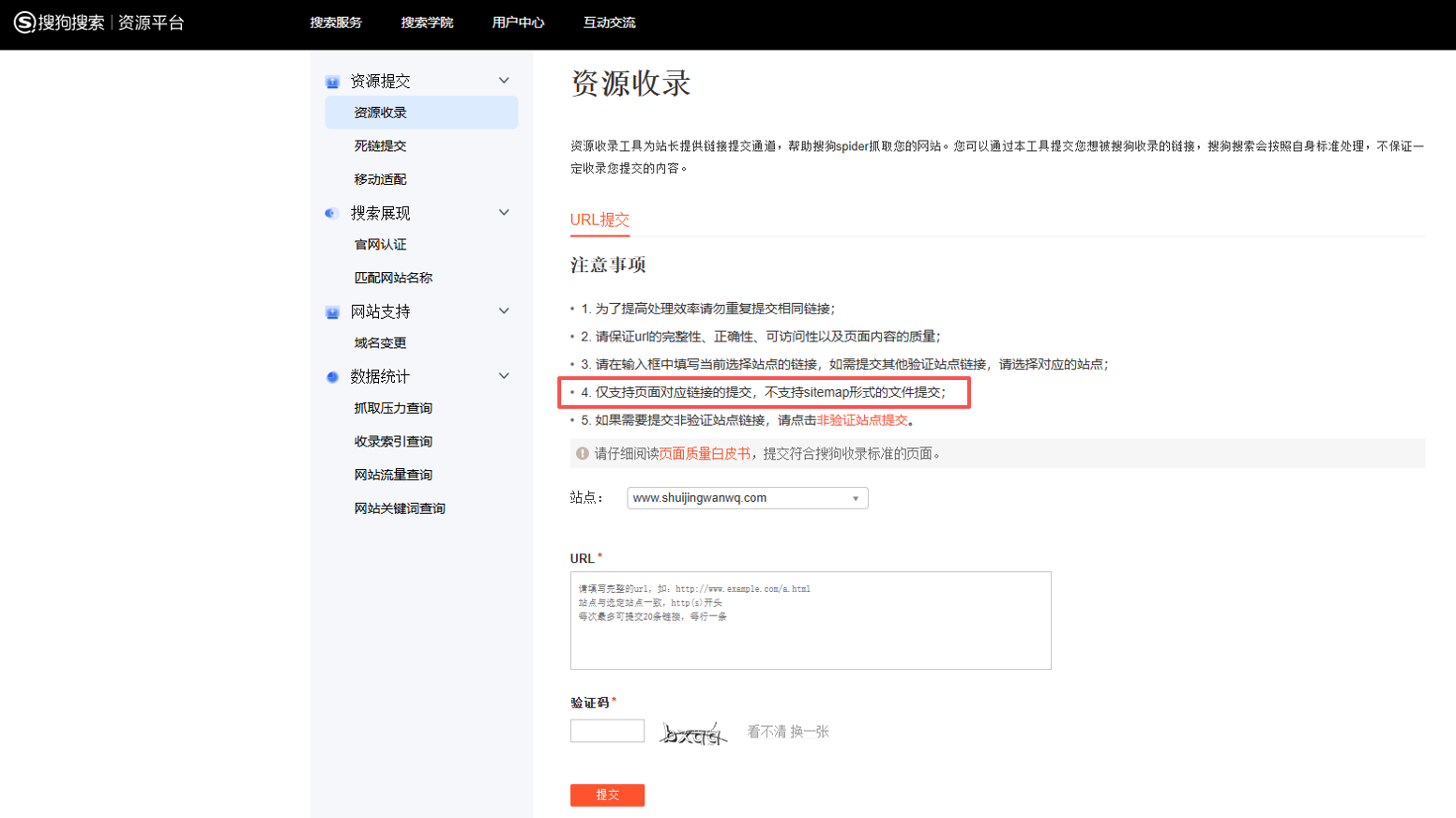Collapse the 数据统计 sidebar section chevron
This screenshot has height=818, width=1456.
point(504,376)
